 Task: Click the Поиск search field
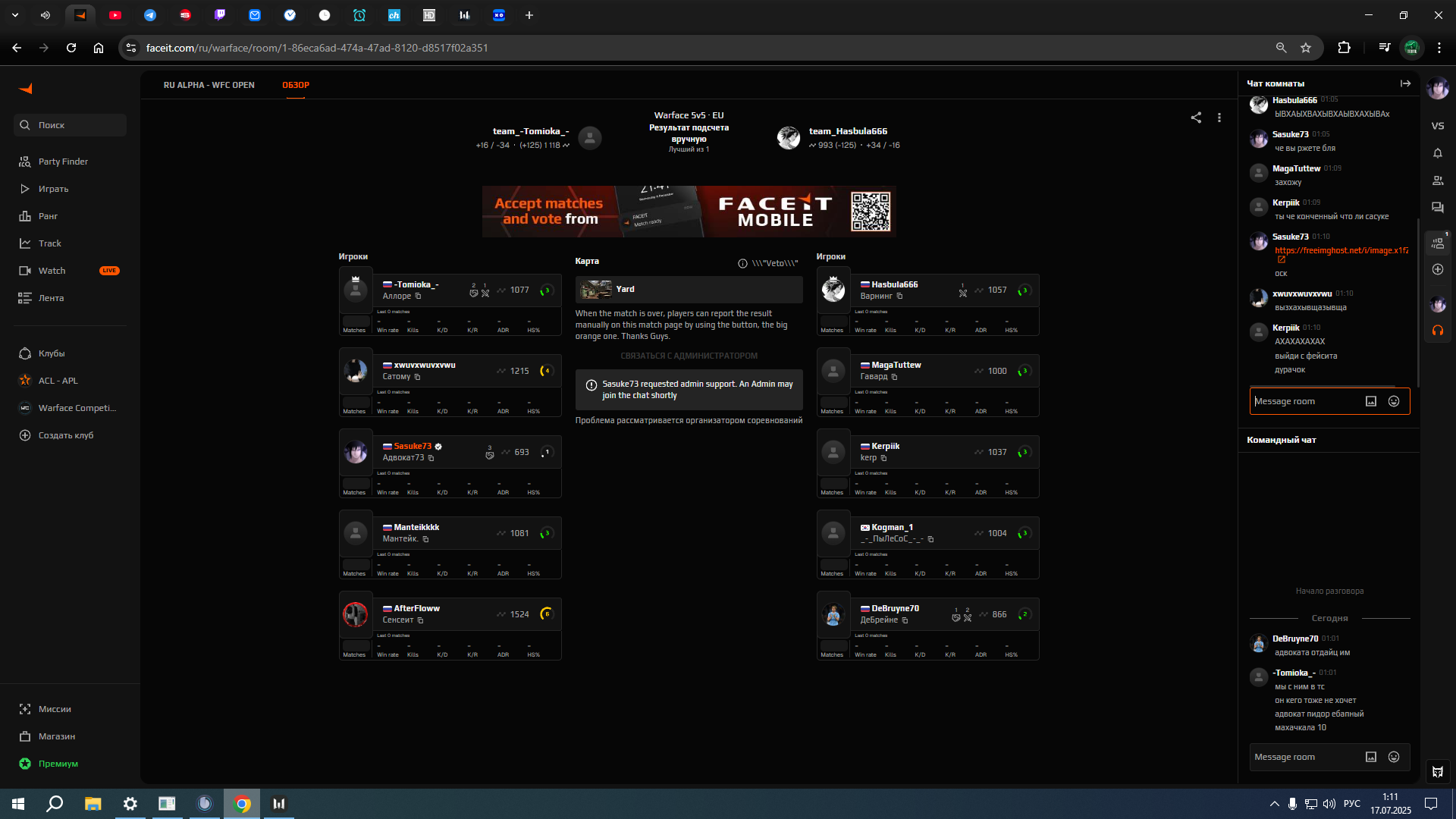pos(70,125)
